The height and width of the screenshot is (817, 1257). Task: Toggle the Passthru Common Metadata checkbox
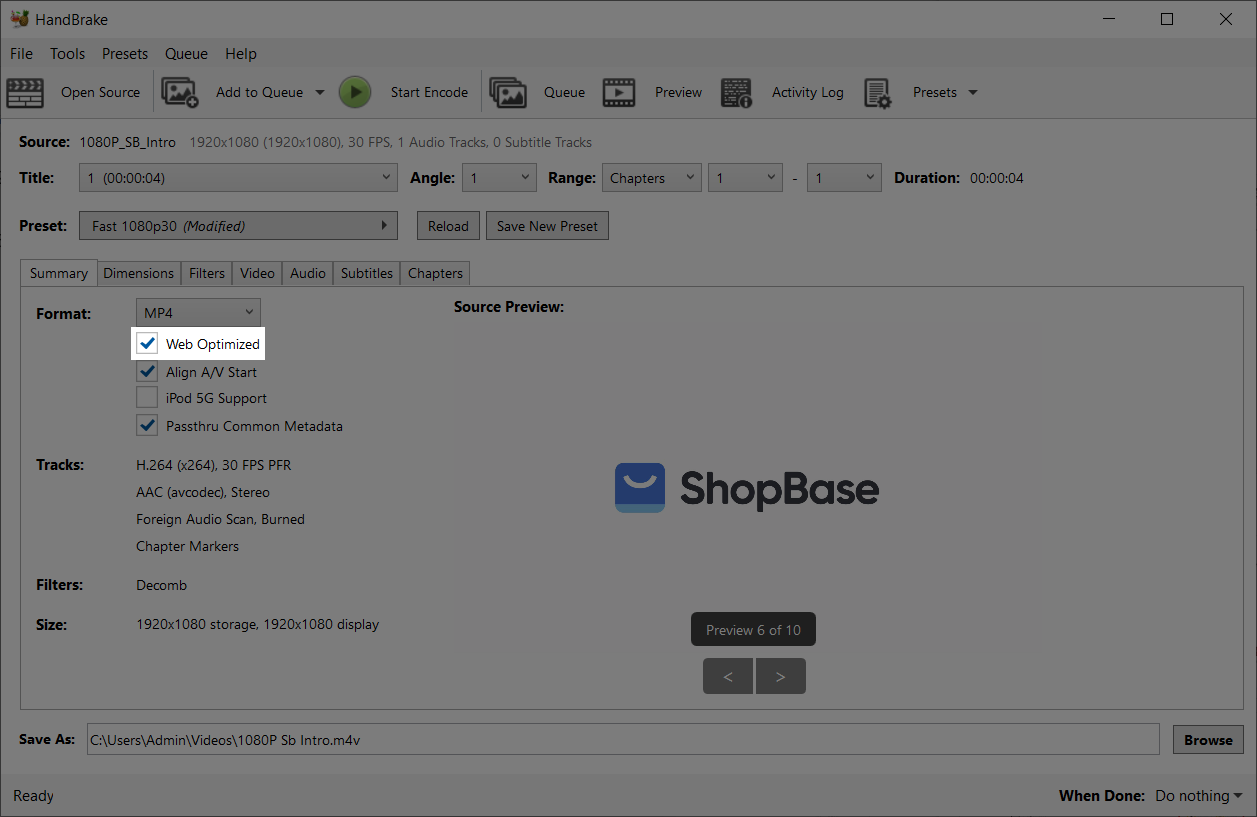point(148,425)
